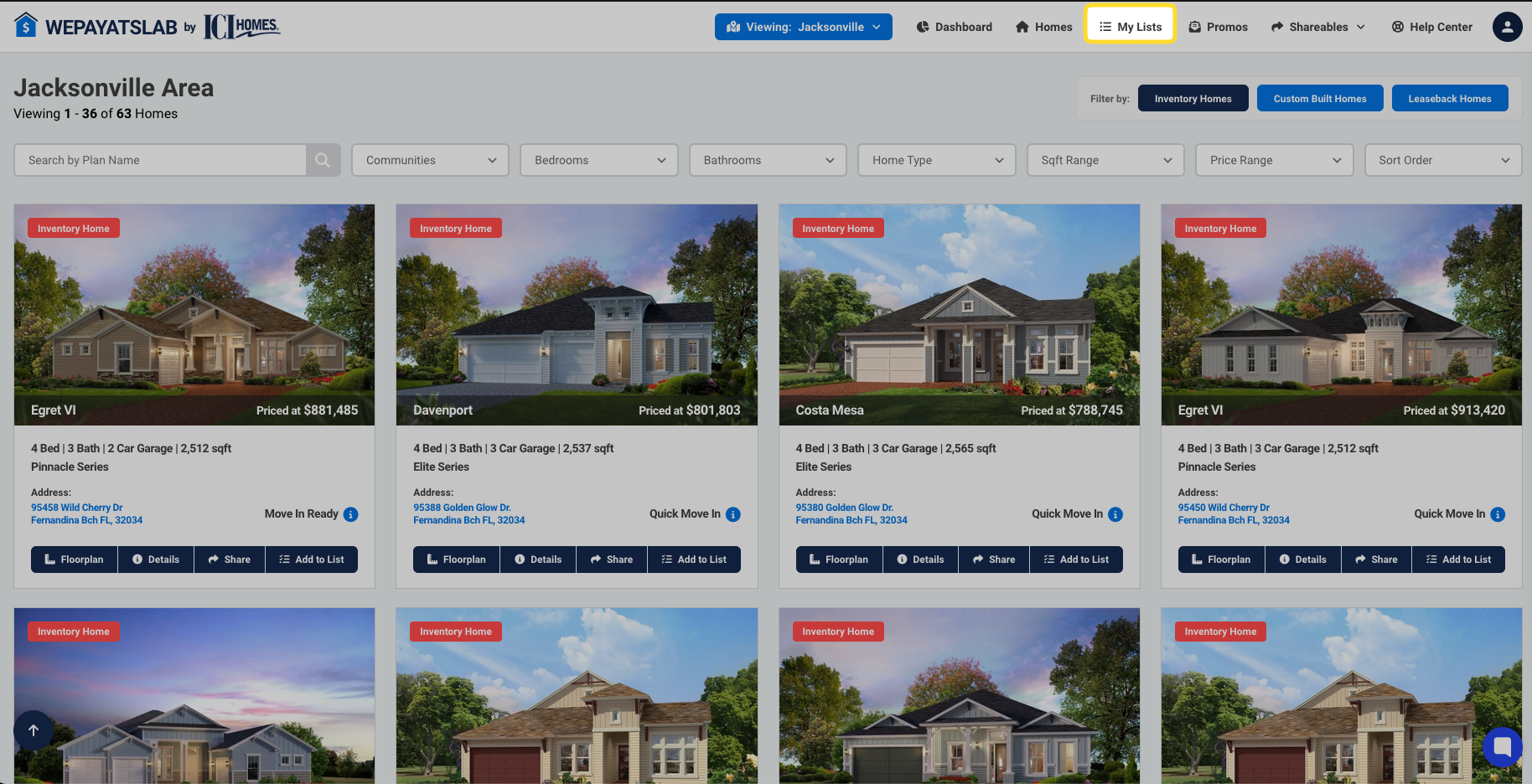The width and height of the screenshot is (1532, 784).
Task: Click '4 Bed | 3 Bath | 2 Car Garage | 2,512 sqft'
Action: click(x=132, y=449)
